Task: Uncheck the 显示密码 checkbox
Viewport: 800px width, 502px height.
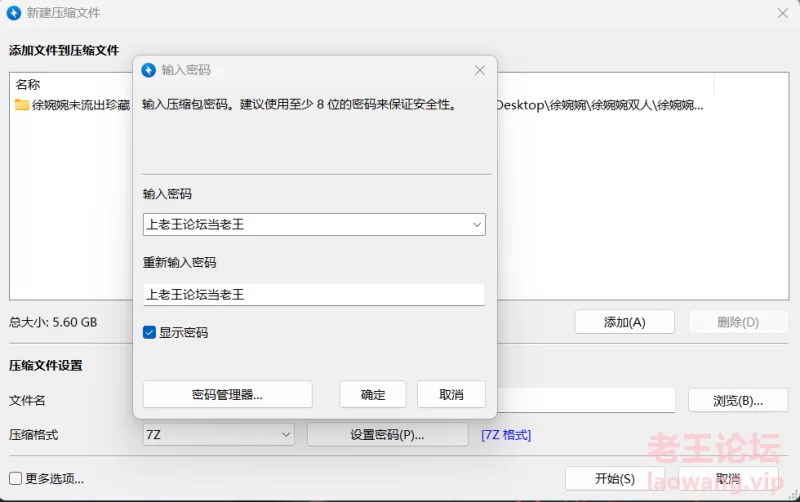Action: click(x=149, y=333)
